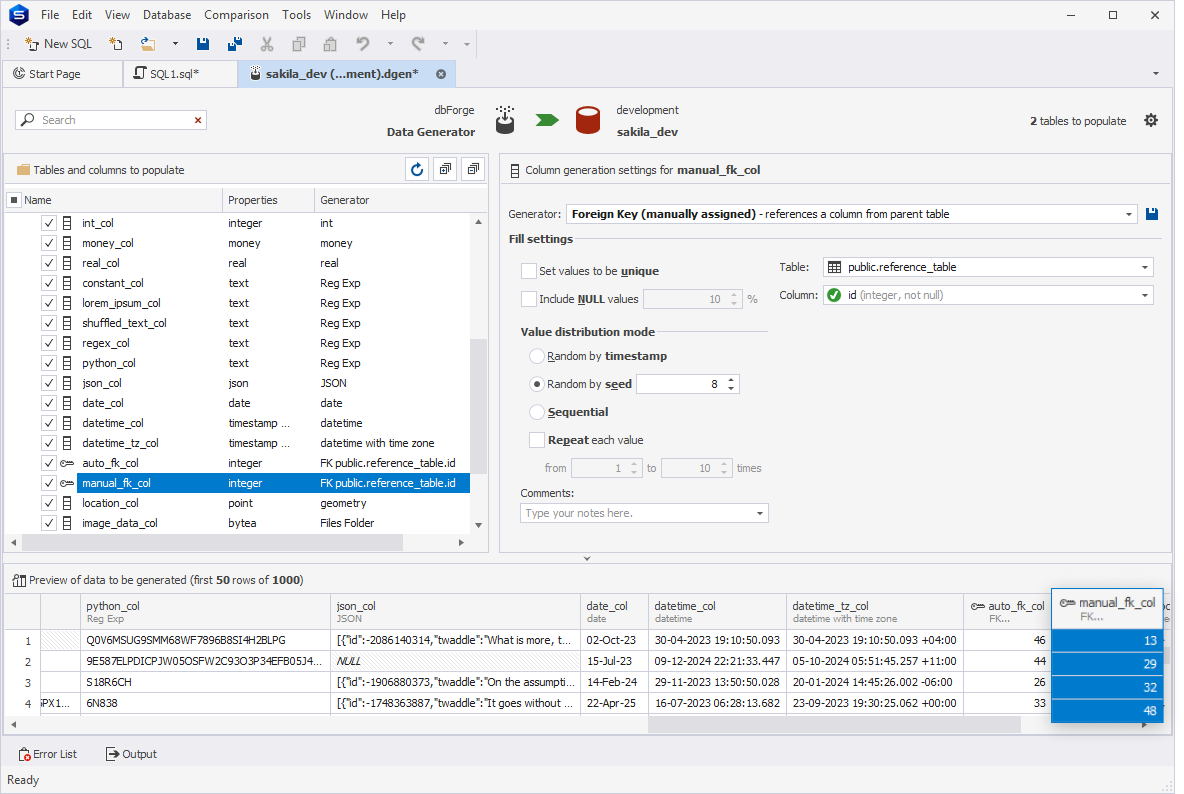Select Sequential distribution mode
1184x794 pixels.
[537, 412]
